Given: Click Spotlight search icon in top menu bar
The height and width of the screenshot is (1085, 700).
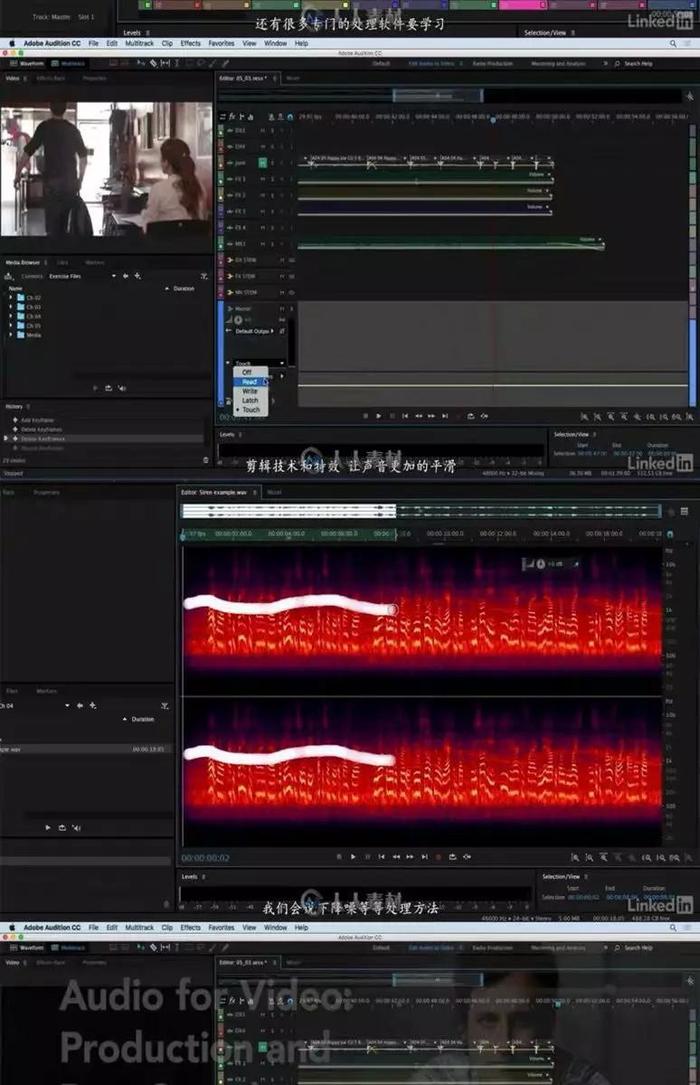Looking at the screenshot, I should 673,44.
